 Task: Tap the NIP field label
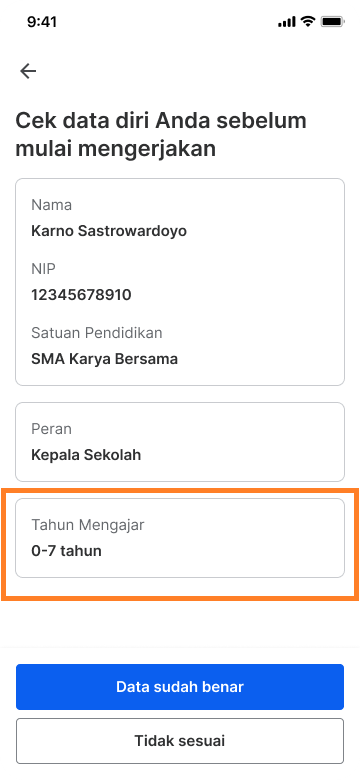tap(43, 269)
